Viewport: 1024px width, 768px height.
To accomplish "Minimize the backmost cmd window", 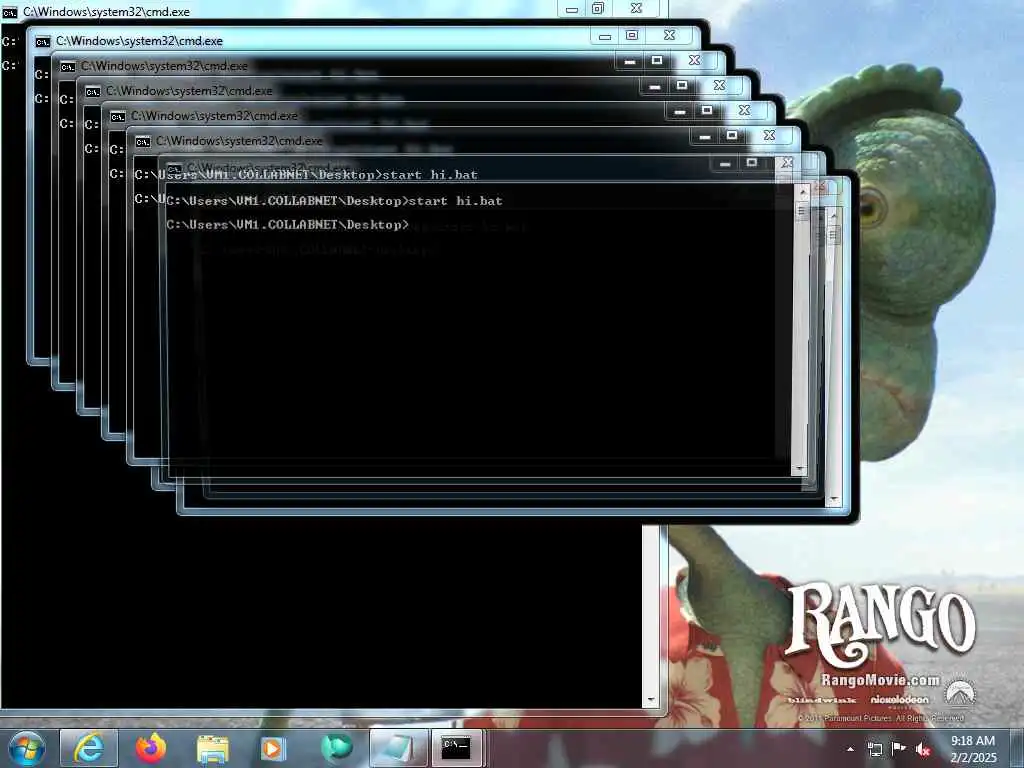I will coord(571,9).
